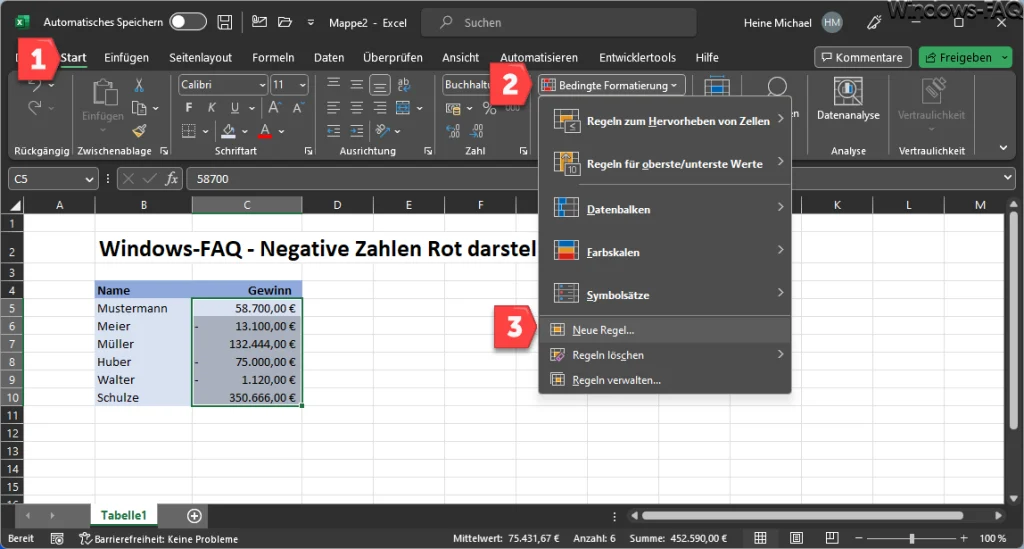Click the percent style icon

tap(489, 108)
